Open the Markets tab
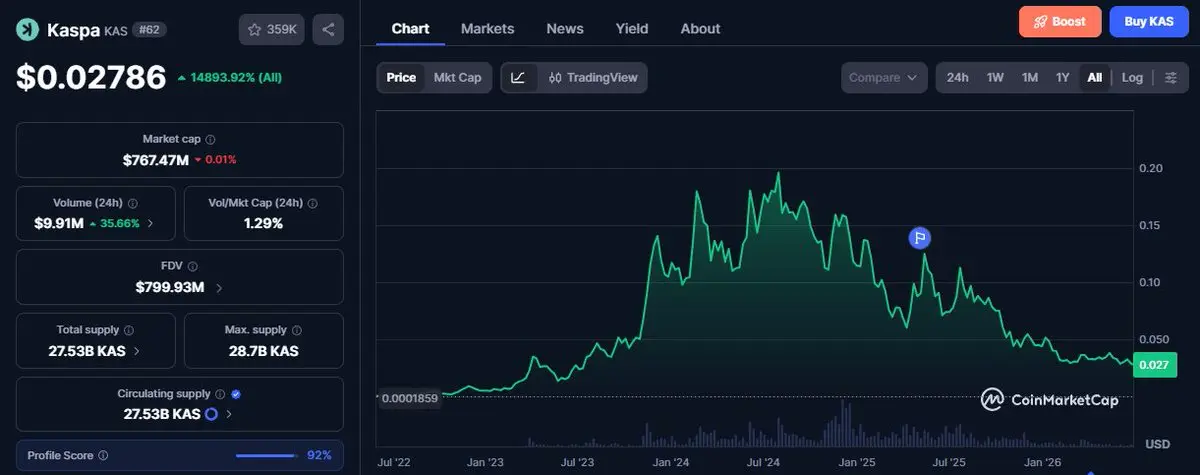 [487, 28]
